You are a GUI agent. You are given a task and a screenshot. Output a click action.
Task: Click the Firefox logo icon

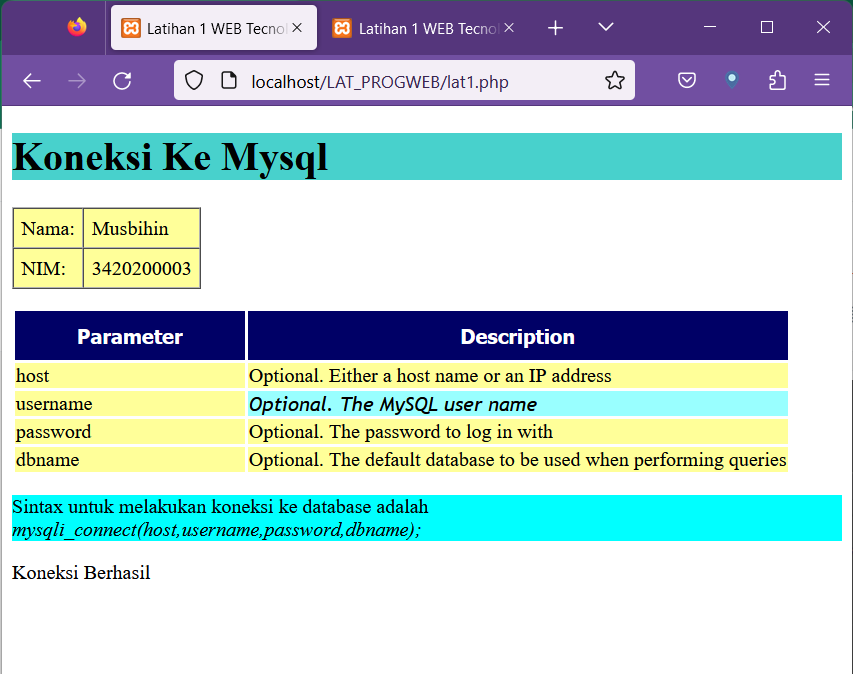(x=77, y=27)
